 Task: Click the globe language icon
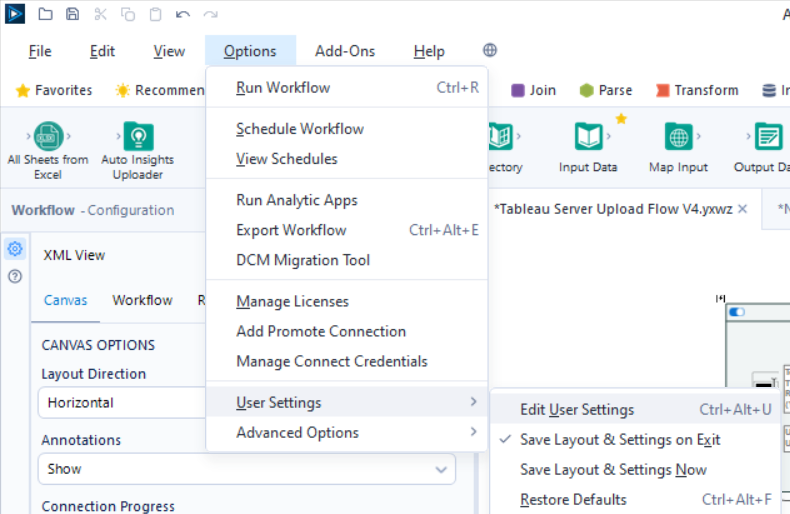click(490, 50)
